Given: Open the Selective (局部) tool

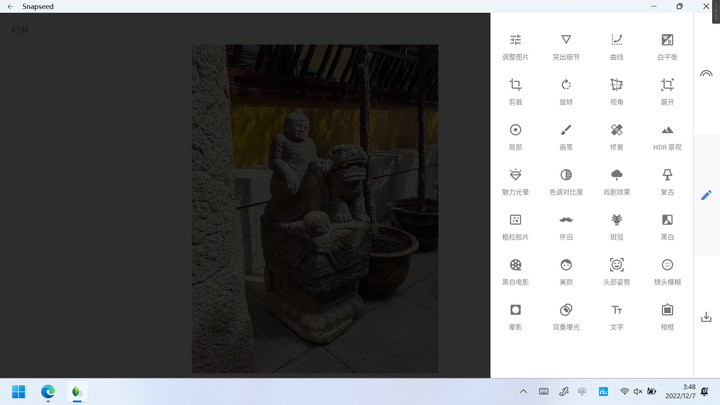Looking at the screenshot, I should coord(515,136).
